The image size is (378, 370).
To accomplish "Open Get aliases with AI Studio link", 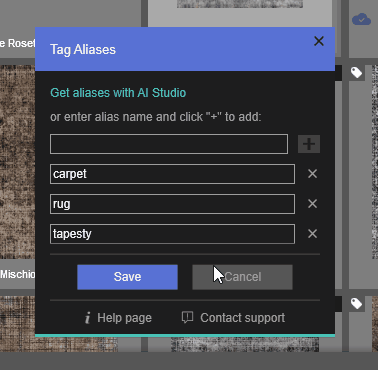I will tap(118, 93).
